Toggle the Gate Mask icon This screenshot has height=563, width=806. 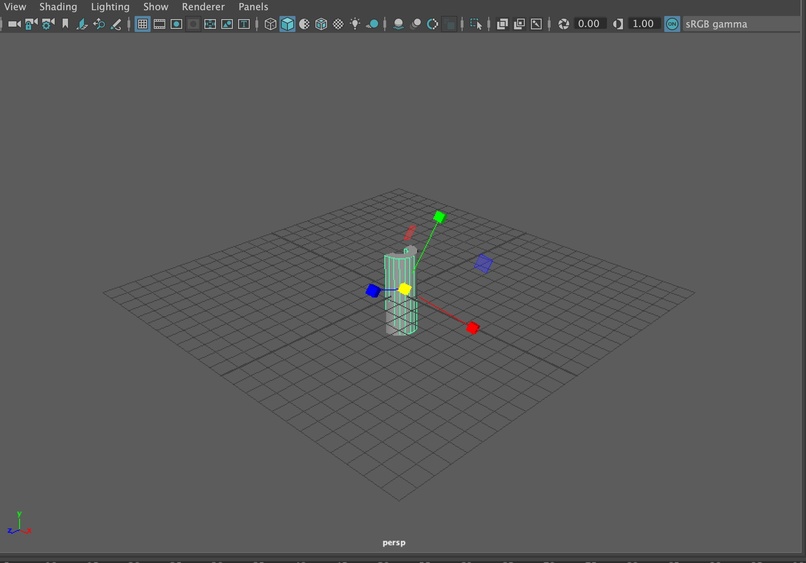pos(193,24)
